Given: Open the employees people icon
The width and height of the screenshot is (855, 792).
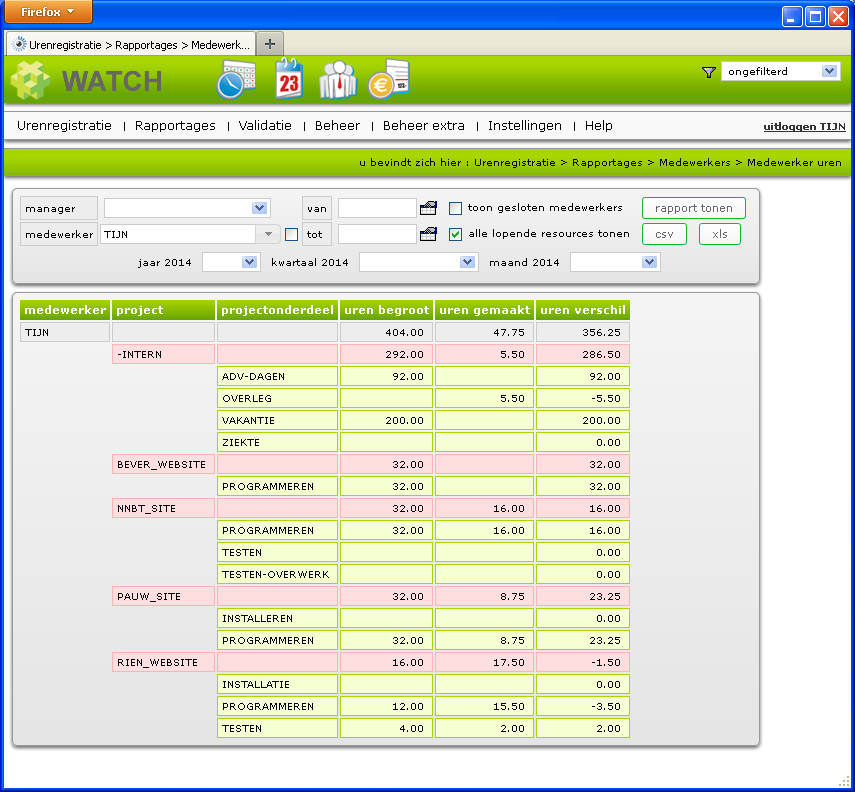Looking at the screenshot, I should [x=338, y=80].
